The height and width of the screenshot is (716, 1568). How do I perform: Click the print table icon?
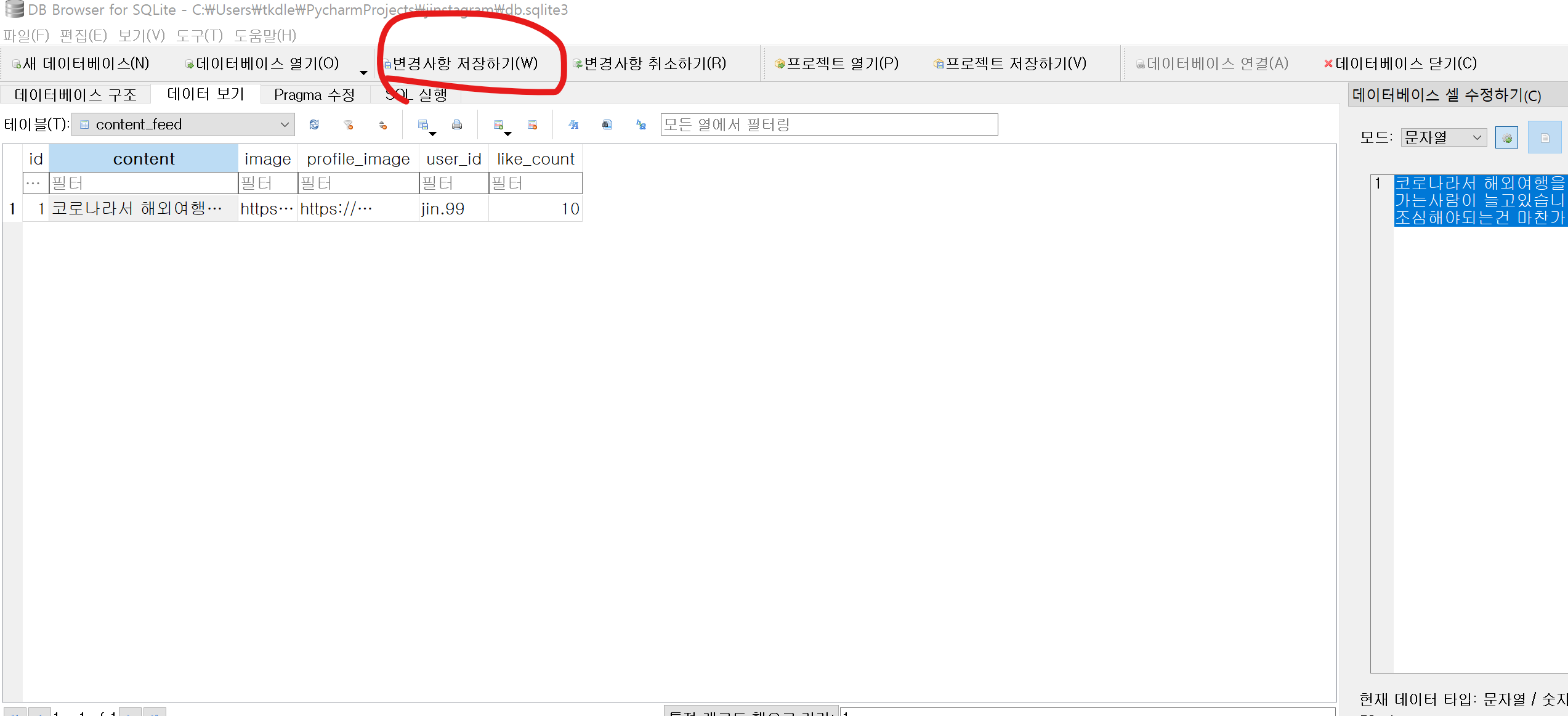coord(457,124)
